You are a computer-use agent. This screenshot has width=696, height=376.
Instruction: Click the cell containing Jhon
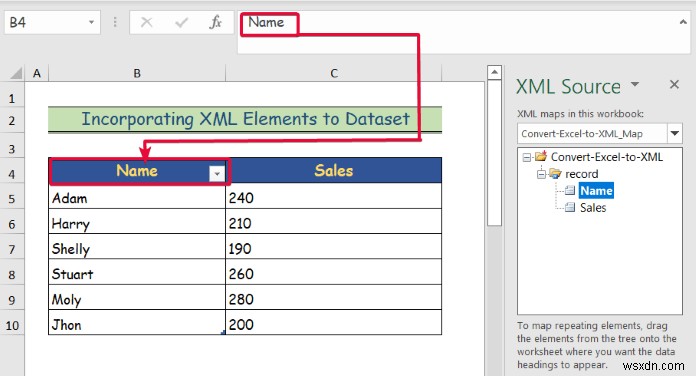click(137, 322)
